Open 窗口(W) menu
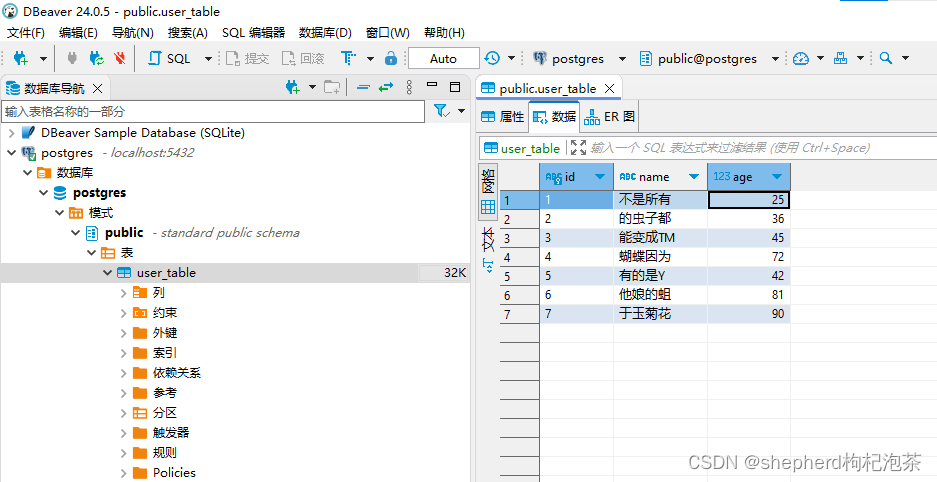 pos(388,33)
